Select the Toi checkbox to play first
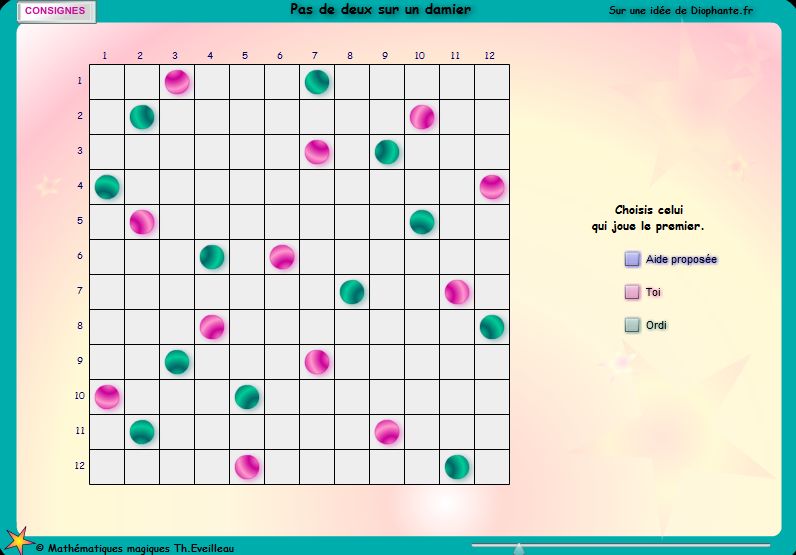 tap(632, 292)
